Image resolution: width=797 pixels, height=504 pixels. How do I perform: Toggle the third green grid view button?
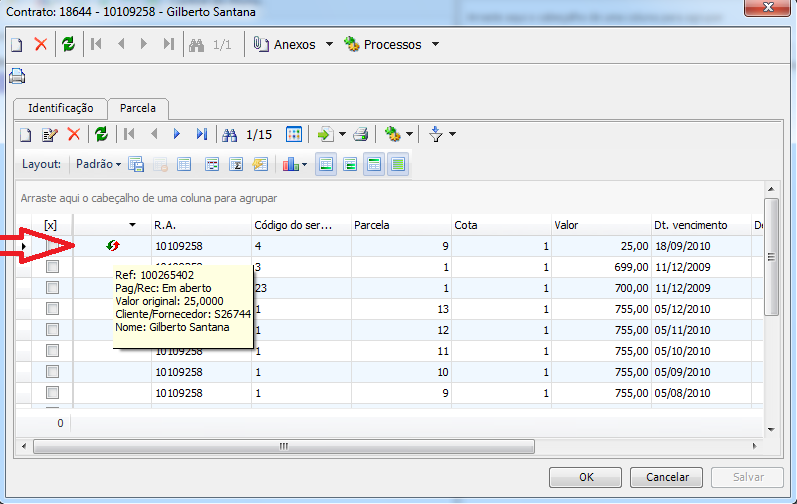(374, 164)
